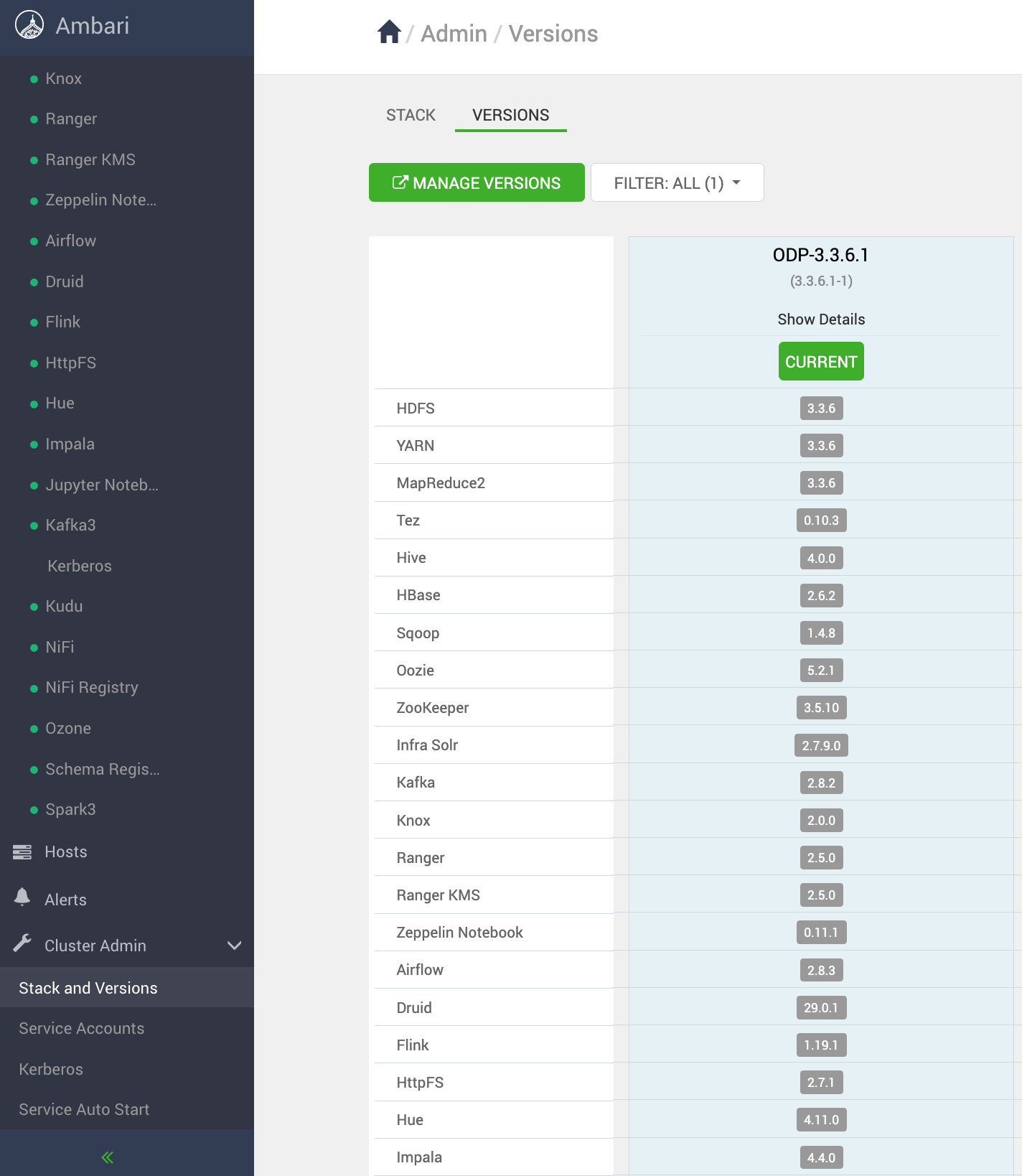Click the Druid 29.0.1 version badge

pos(821,1007)
